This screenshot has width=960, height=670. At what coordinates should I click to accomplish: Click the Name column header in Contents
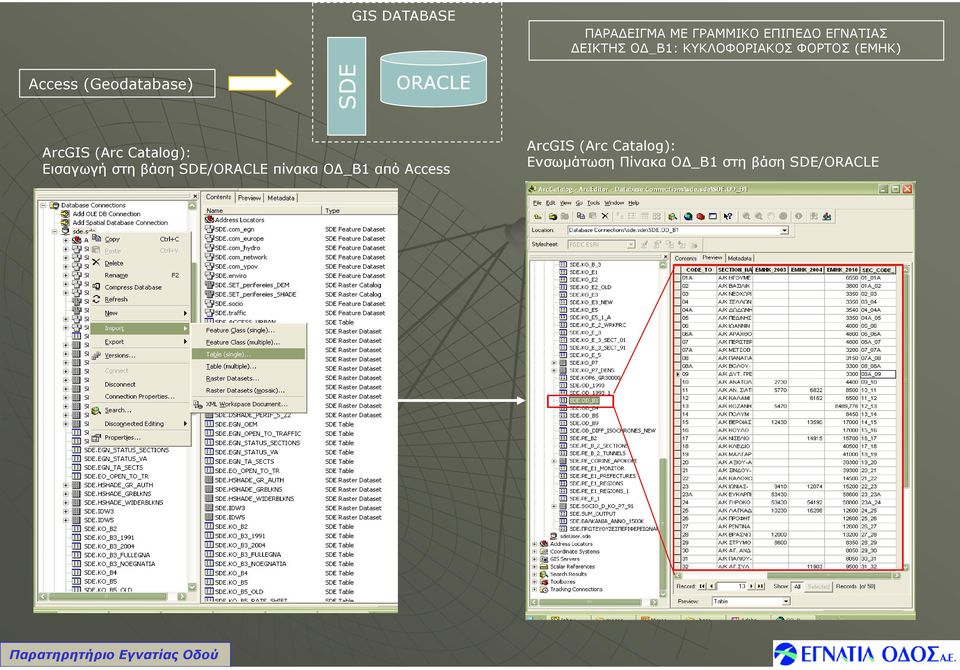tap(262, 210)
